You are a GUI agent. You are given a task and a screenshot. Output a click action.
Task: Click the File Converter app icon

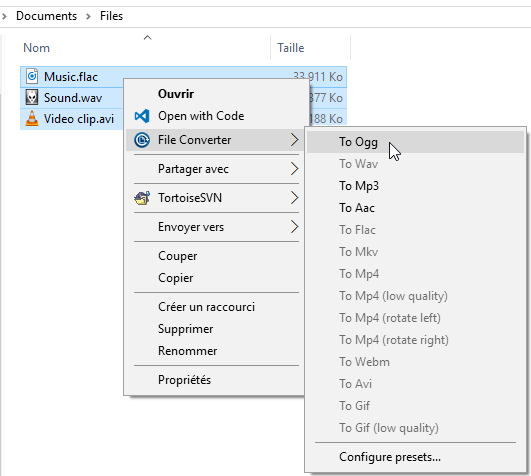pos(142,140)
